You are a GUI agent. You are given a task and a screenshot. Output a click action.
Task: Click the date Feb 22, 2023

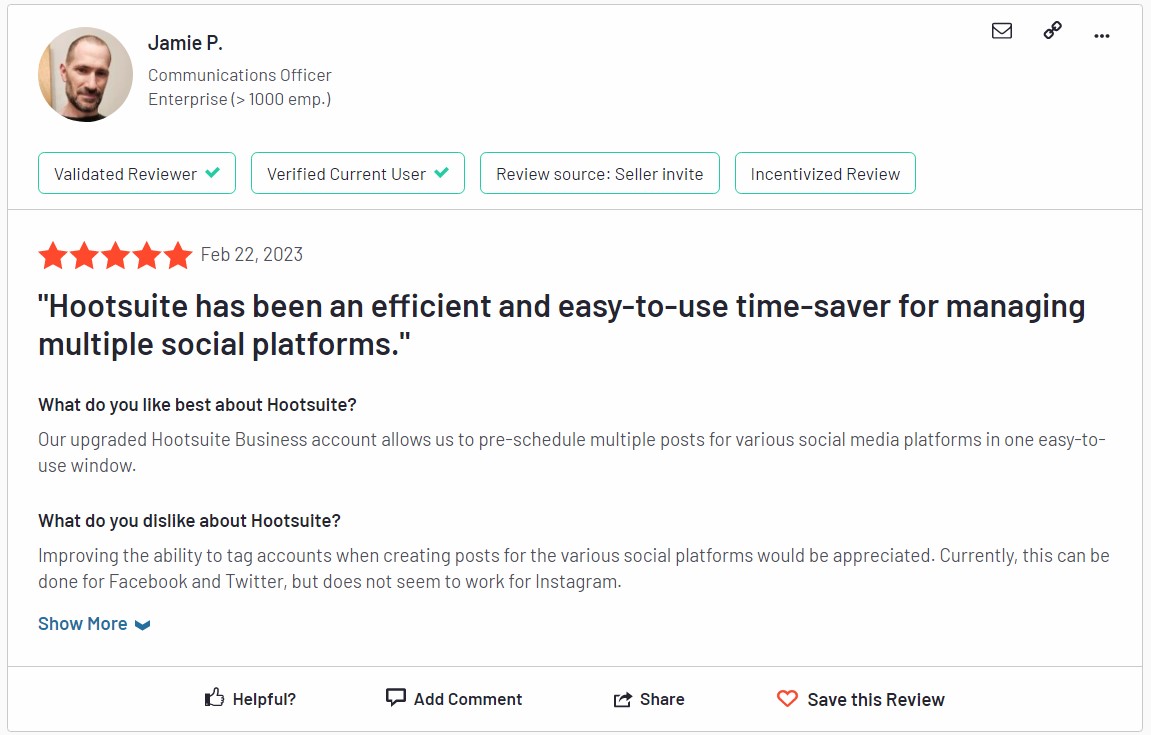coord(252,255)
